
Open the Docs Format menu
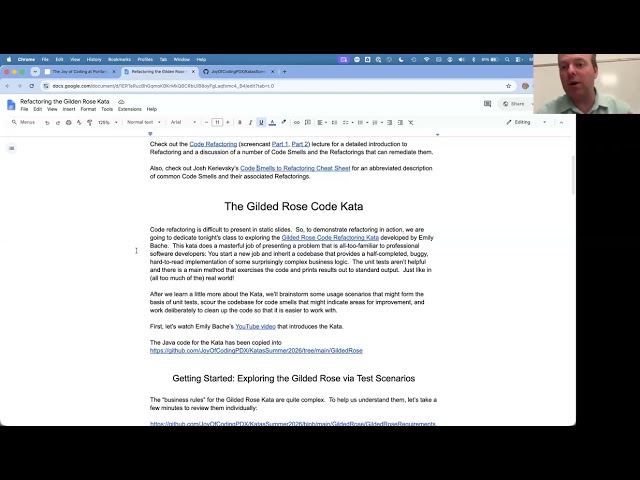click(88, 109)
